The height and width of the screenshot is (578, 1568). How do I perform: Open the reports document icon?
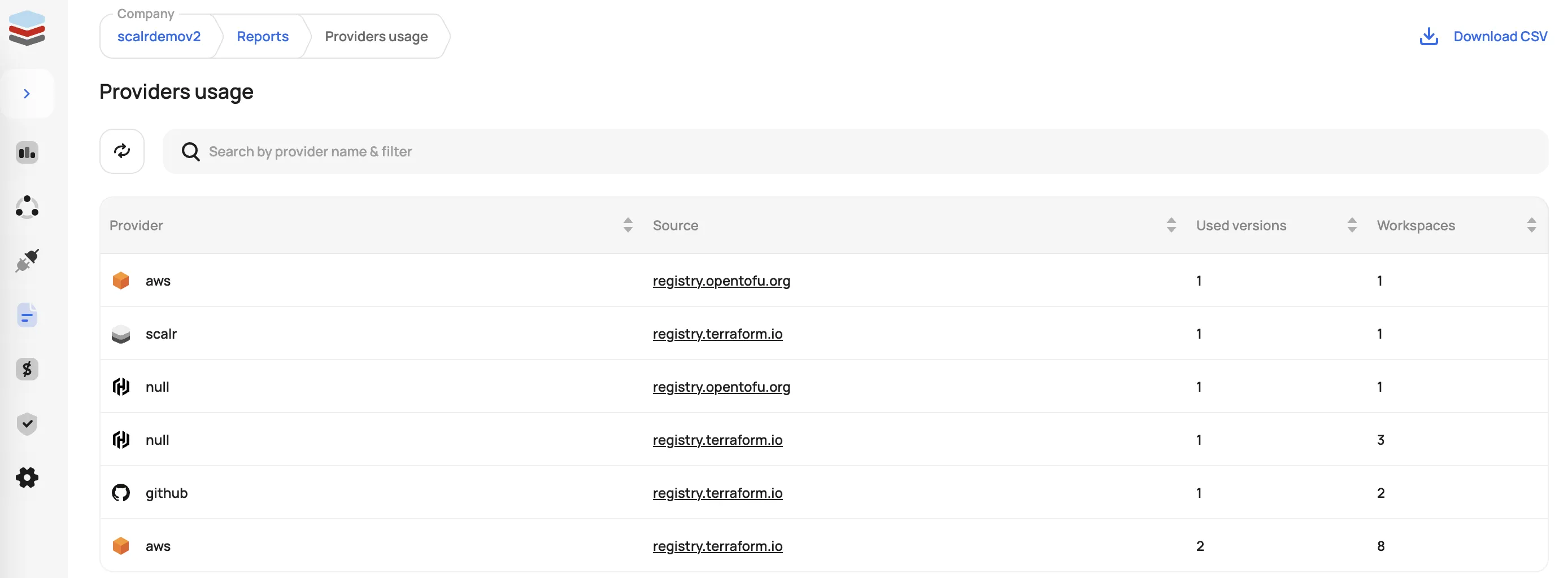pos(27,315)
